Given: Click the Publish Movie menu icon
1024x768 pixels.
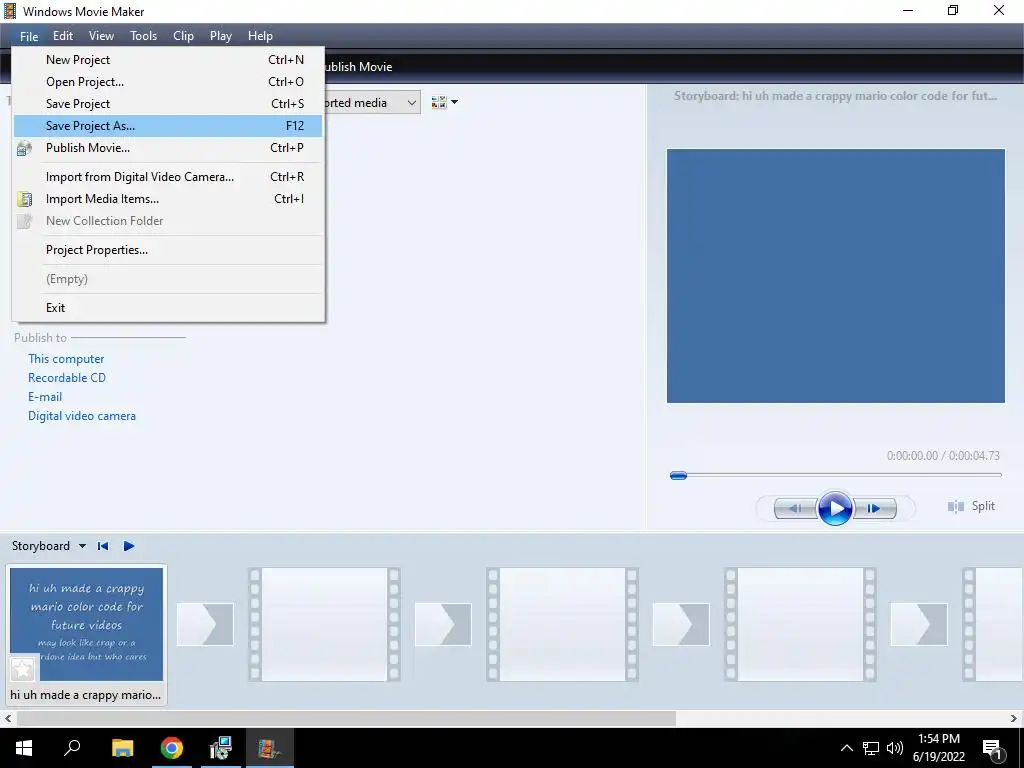Looking at the screenshot, I should coord(24,148).
